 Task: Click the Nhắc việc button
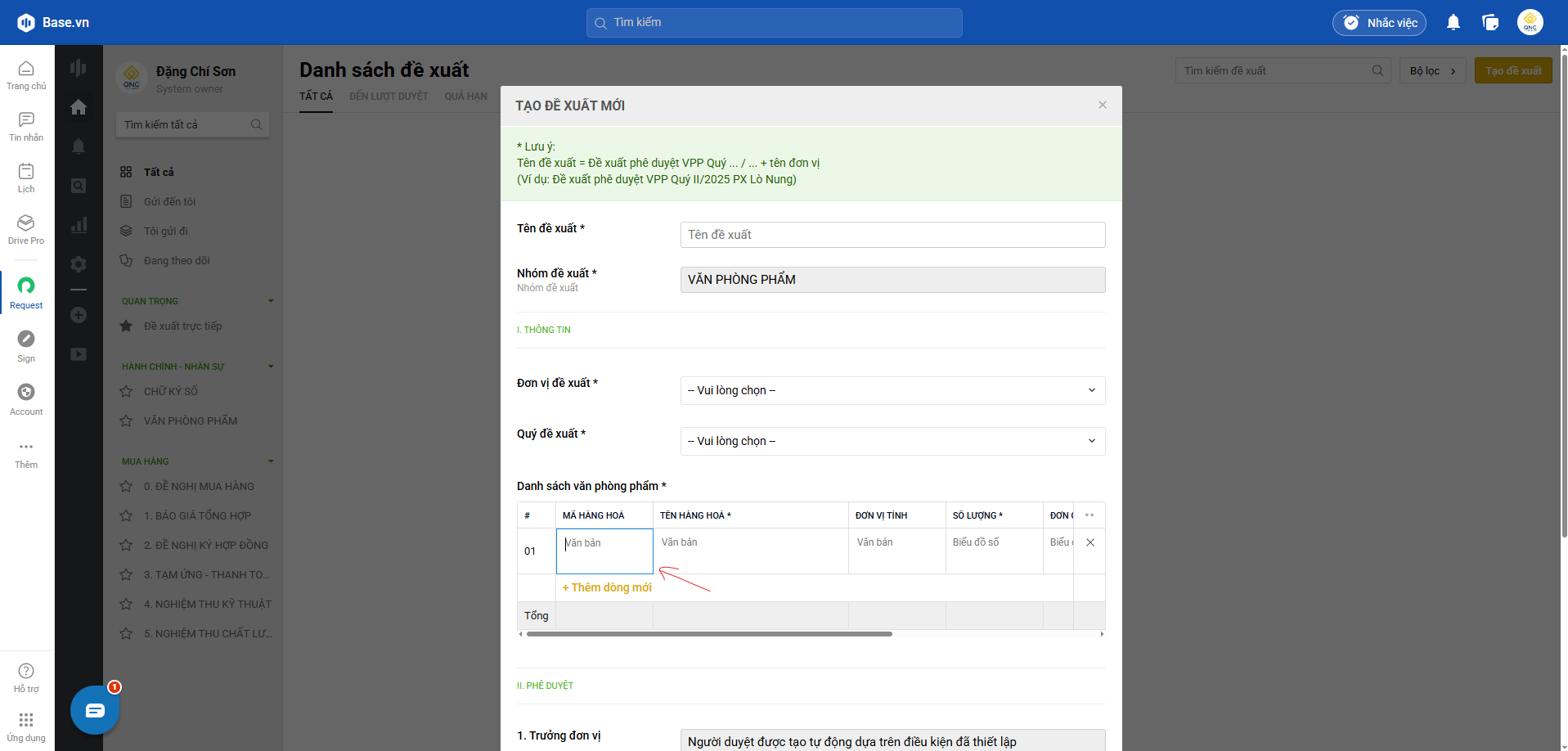pyautogui.click(x=1379, y=23)
